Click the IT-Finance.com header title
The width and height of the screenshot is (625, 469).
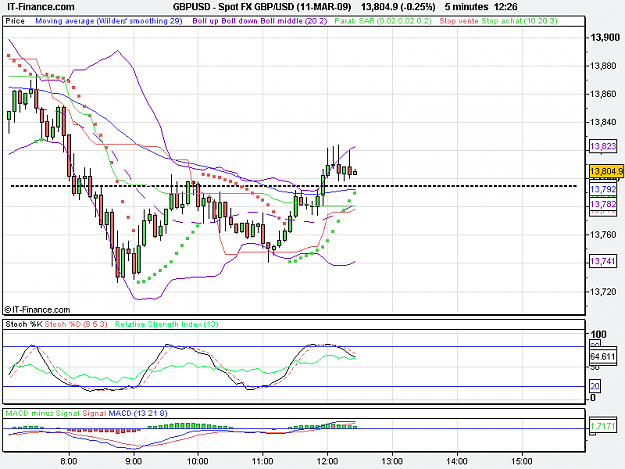[x=41, y=7]
